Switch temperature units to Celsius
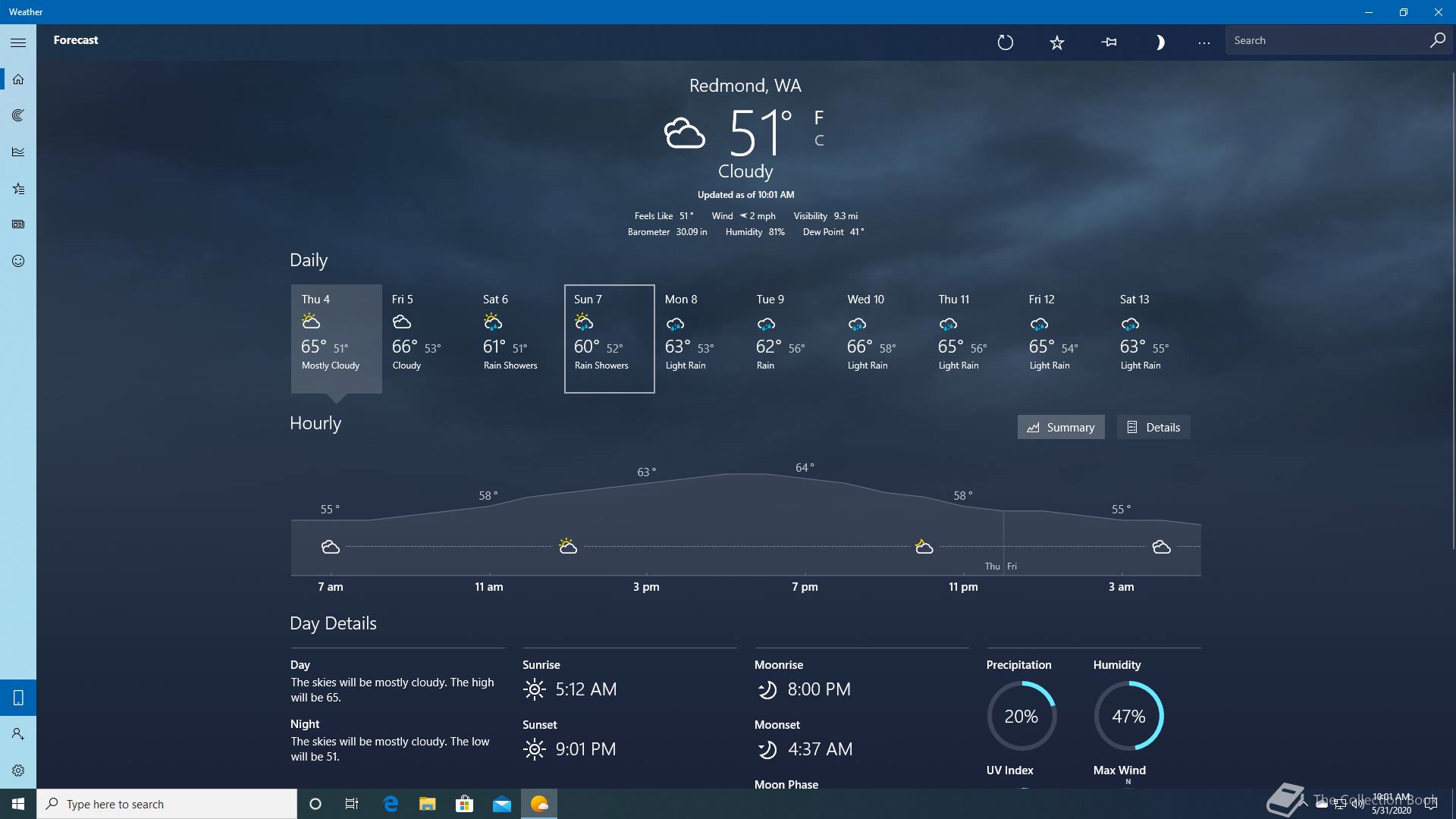The width and height of the screenshot is (1456, 819). click(819, 140)
